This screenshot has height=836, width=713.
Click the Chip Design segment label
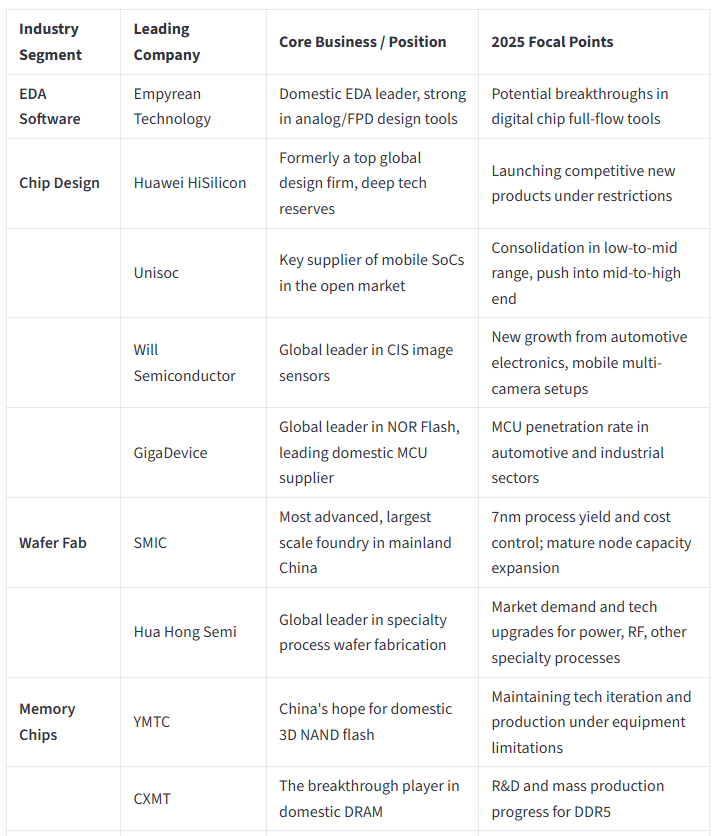point(59,183)
